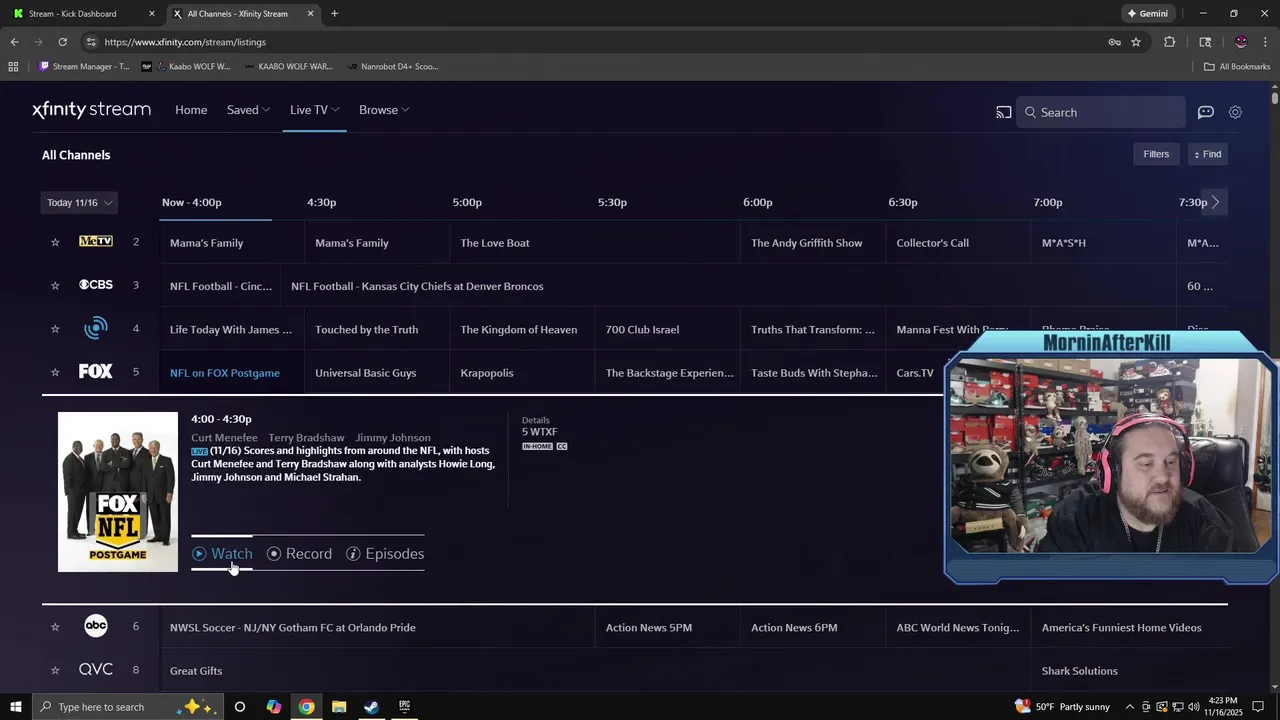Open the Filters button
Screen dimensions: 1280x720
(x=1156, y=154)
